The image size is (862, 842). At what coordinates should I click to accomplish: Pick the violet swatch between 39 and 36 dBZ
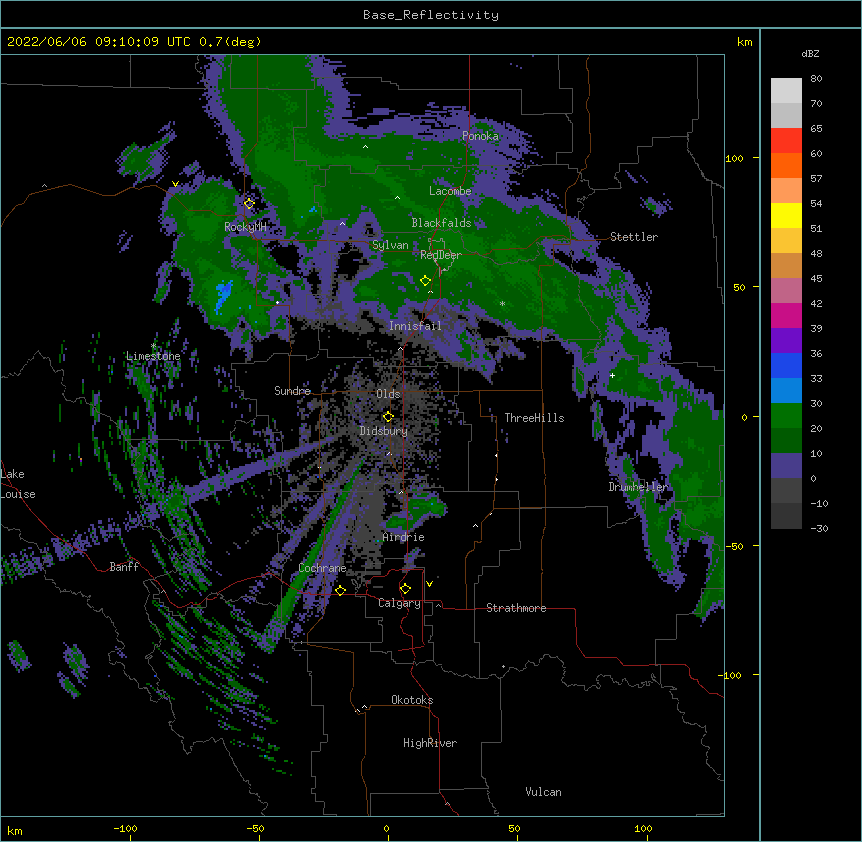(786, 341)
